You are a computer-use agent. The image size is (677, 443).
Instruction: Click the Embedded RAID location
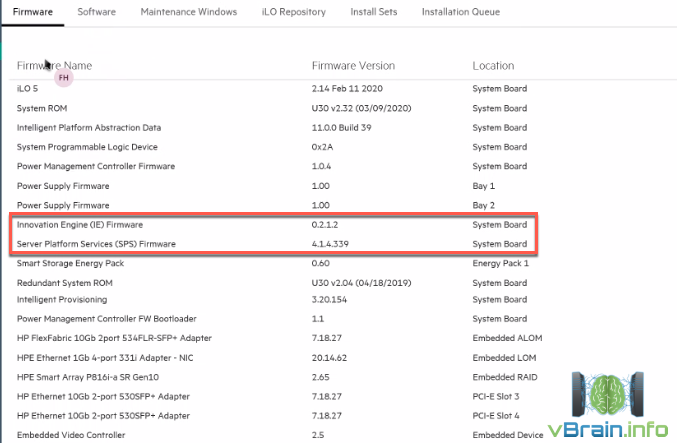[505, 377]
